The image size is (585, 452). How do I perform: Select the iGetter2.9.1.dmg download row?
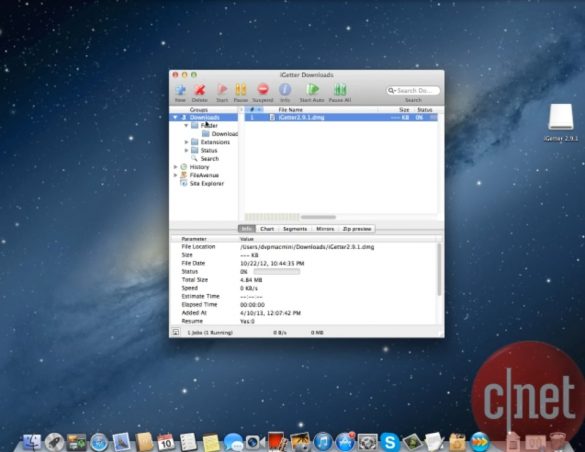[x=341, y=117]
